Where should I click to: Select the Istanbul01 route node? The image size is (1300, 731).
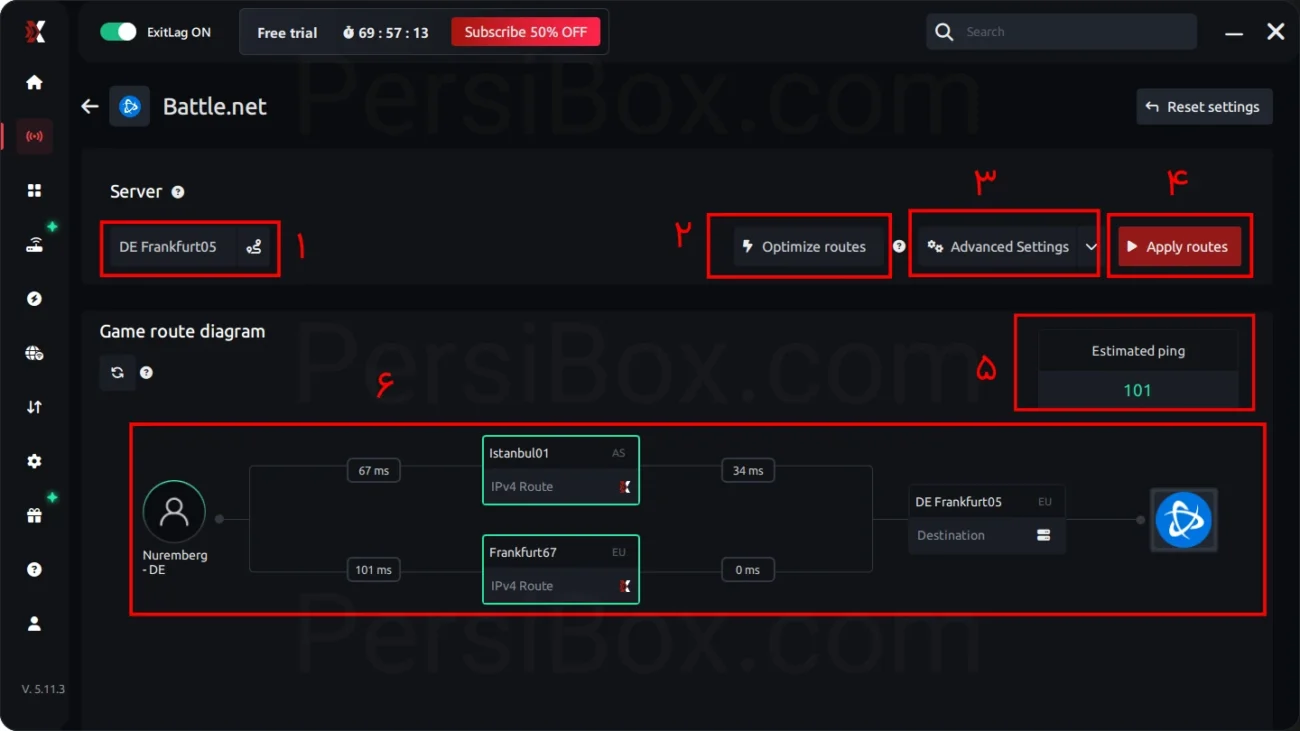[x=560, y=470]
